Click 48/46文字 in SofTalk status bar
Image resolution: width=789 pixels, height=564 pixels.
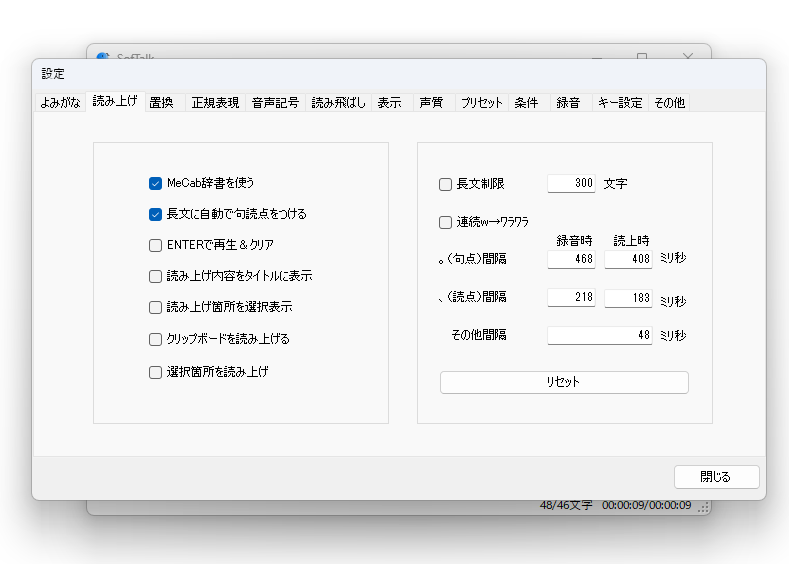566,506
